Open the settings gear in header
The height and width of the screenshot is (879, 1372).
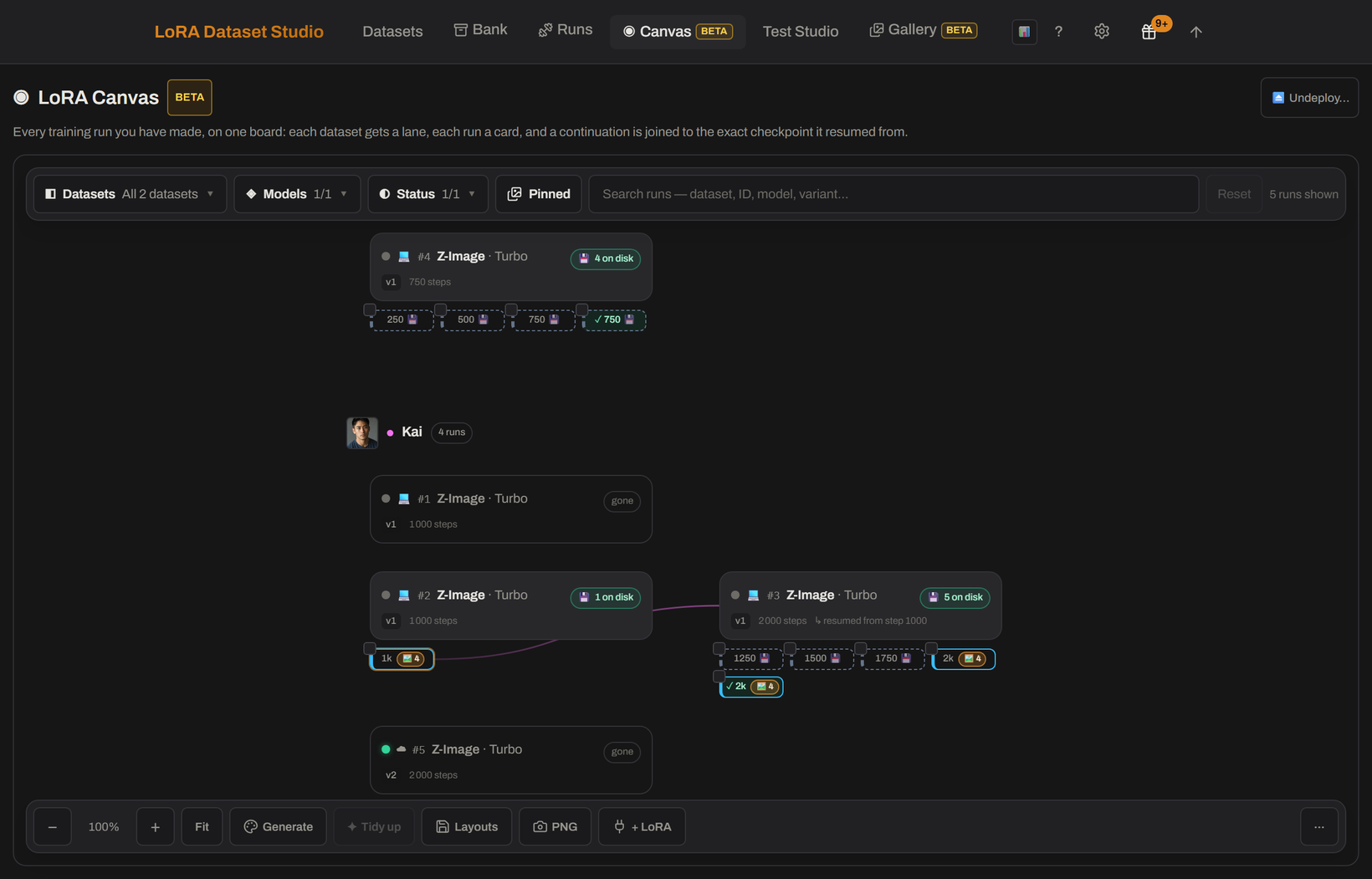click(1102, 32)
